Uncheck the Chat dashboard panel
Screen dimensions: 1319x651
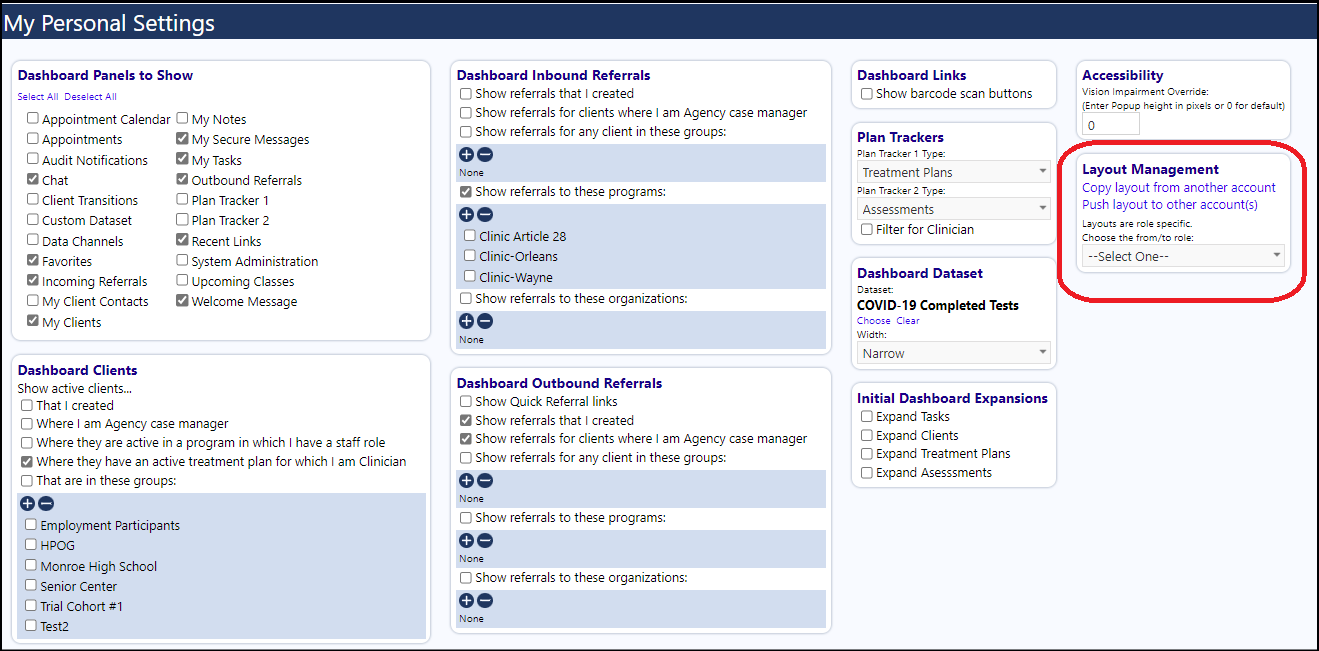(33, 180)
